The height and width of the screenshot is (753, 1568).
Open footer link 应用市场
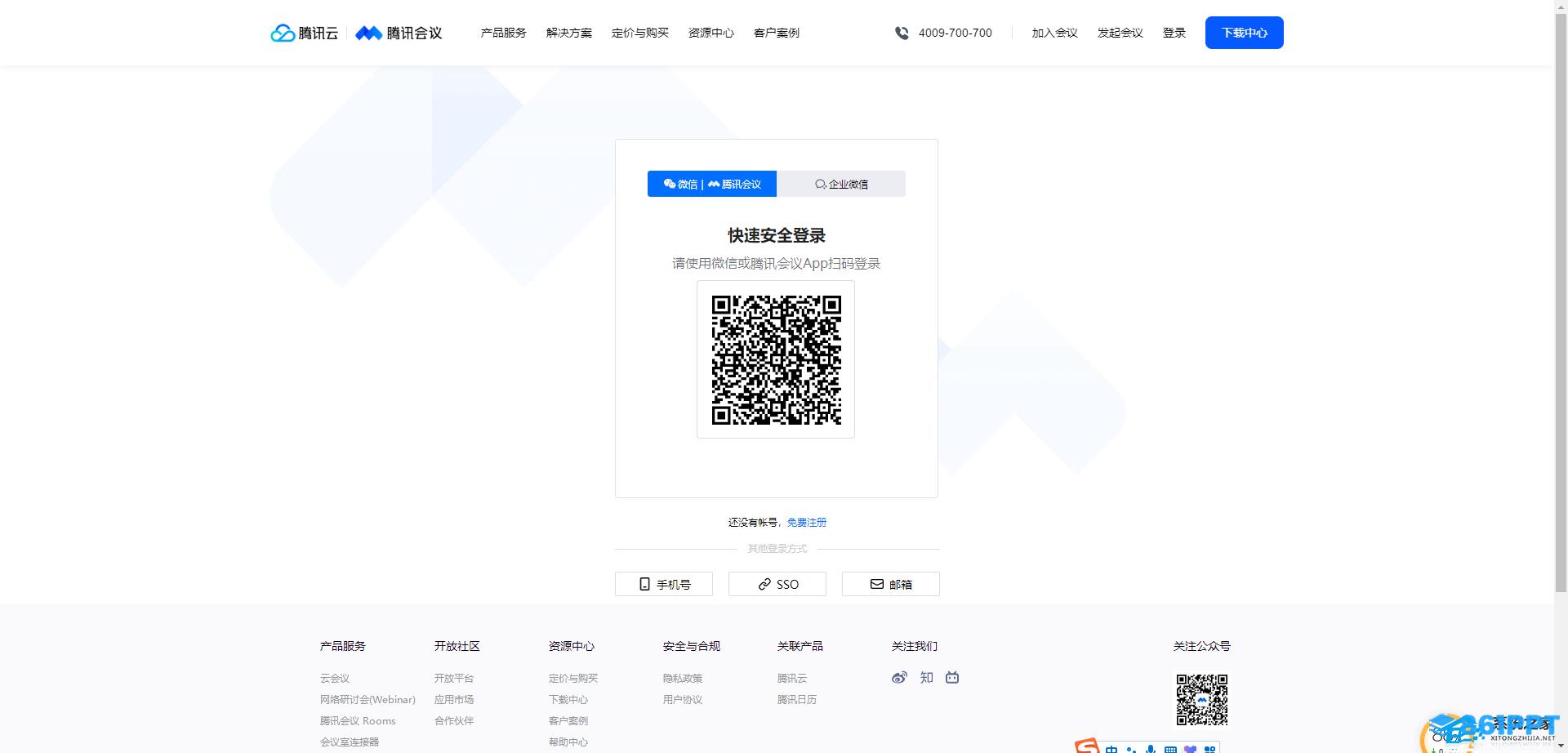point(454,699)
